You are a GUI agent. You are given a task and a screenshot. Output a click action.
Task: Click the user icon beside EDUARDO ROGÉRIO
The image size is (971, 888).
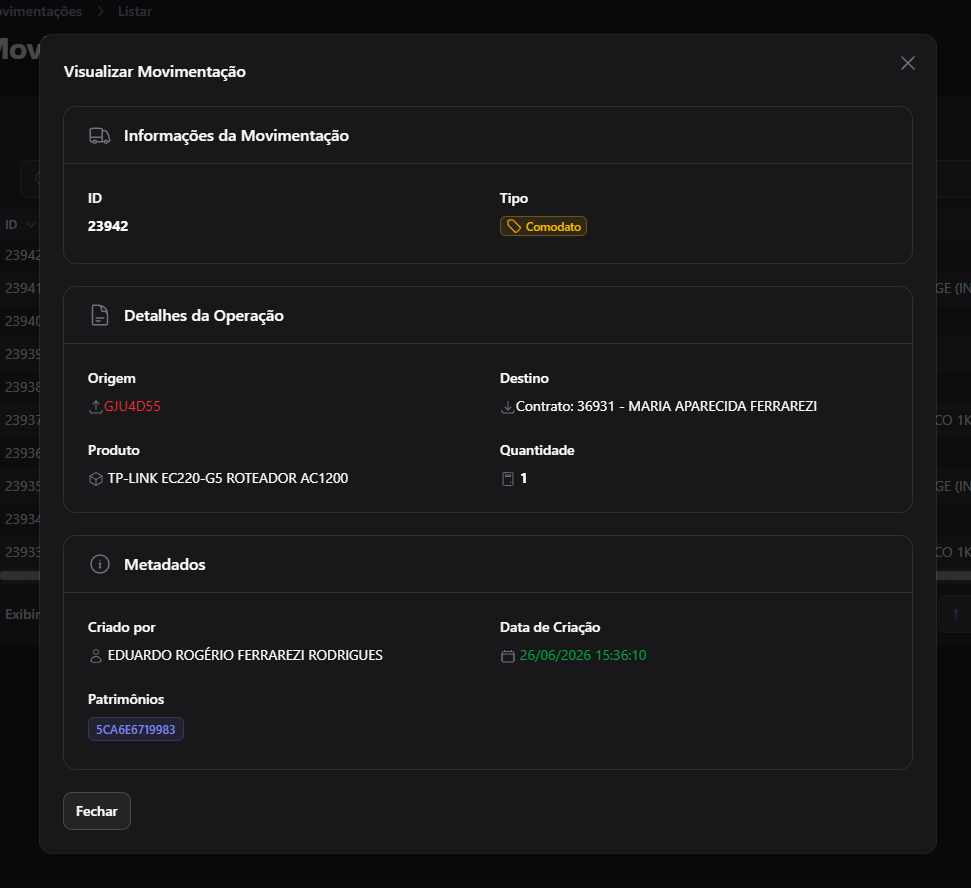tap(96, 656)
